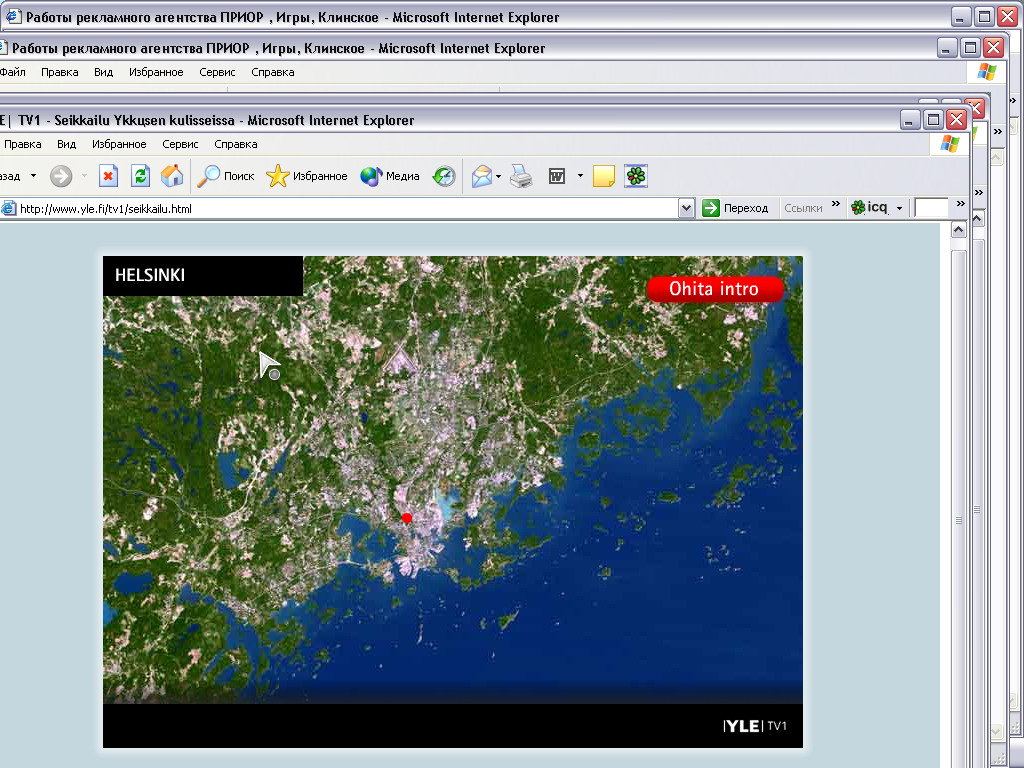Open the Сервис menu

180,144
